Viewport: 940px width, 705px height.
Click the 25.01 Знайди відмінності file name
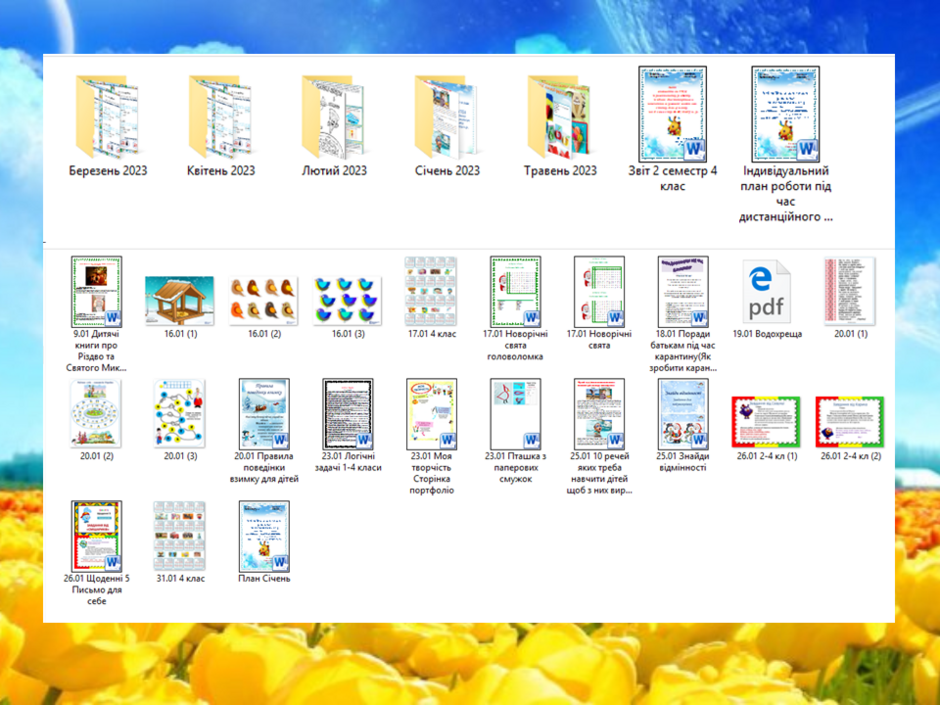tap(683, 462)
